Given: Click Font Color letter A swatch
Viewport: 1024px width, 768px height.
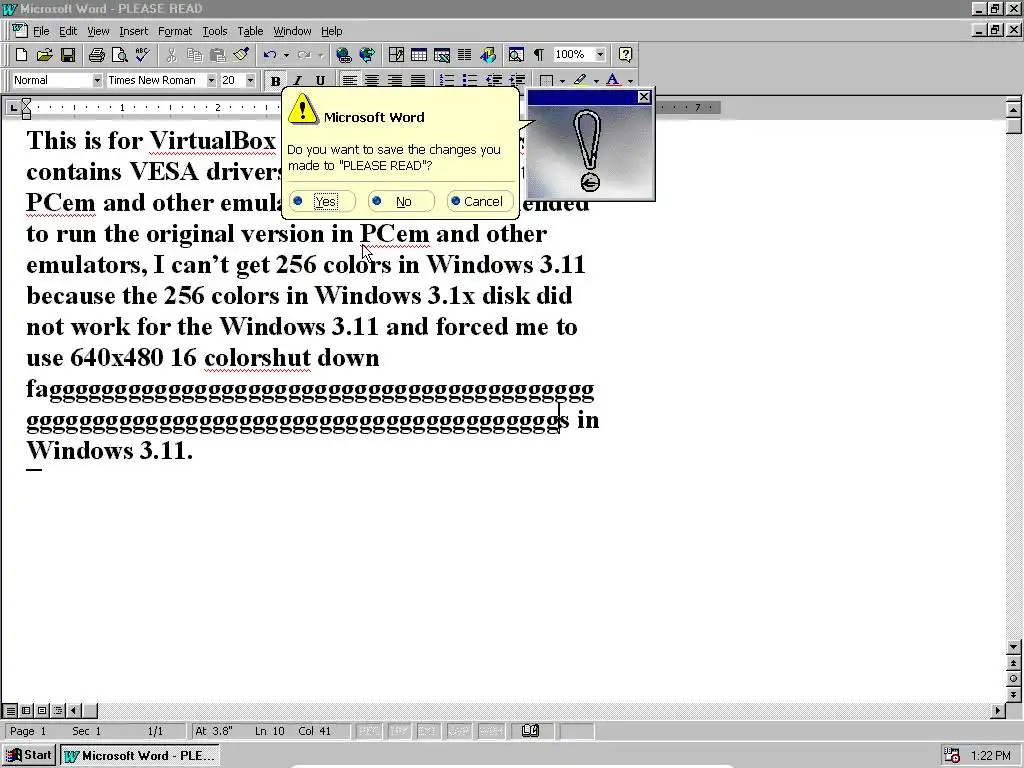Looking at the screenshot, I should coord(613,80).
